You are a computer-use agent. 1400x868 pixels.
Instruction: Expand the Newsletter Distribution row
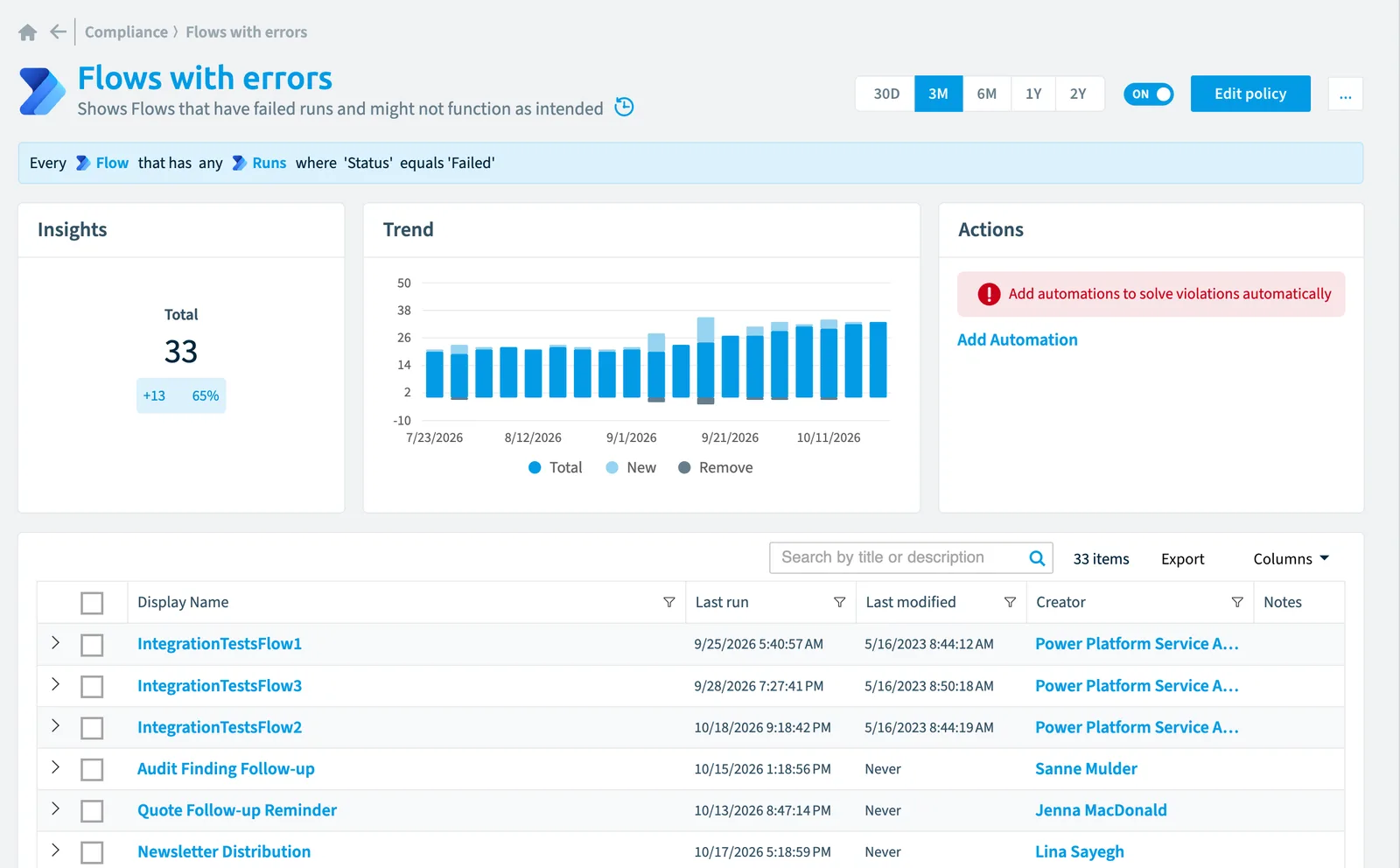click(56, 850)
